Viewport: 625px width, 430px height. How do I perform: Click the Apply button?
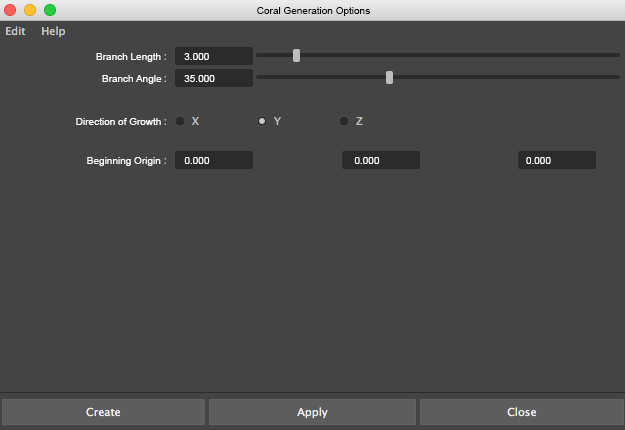312,412
